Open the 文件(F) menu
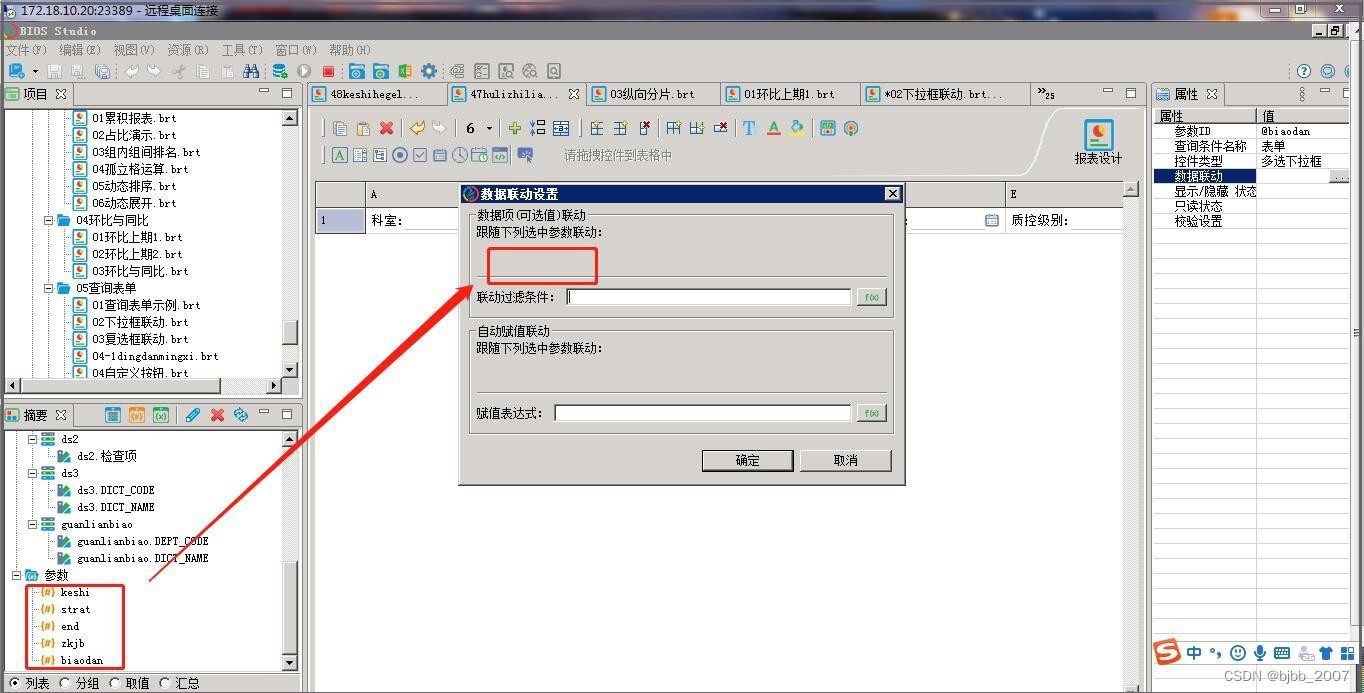The height and width of the screenshot is (693, 1364). 26,50
